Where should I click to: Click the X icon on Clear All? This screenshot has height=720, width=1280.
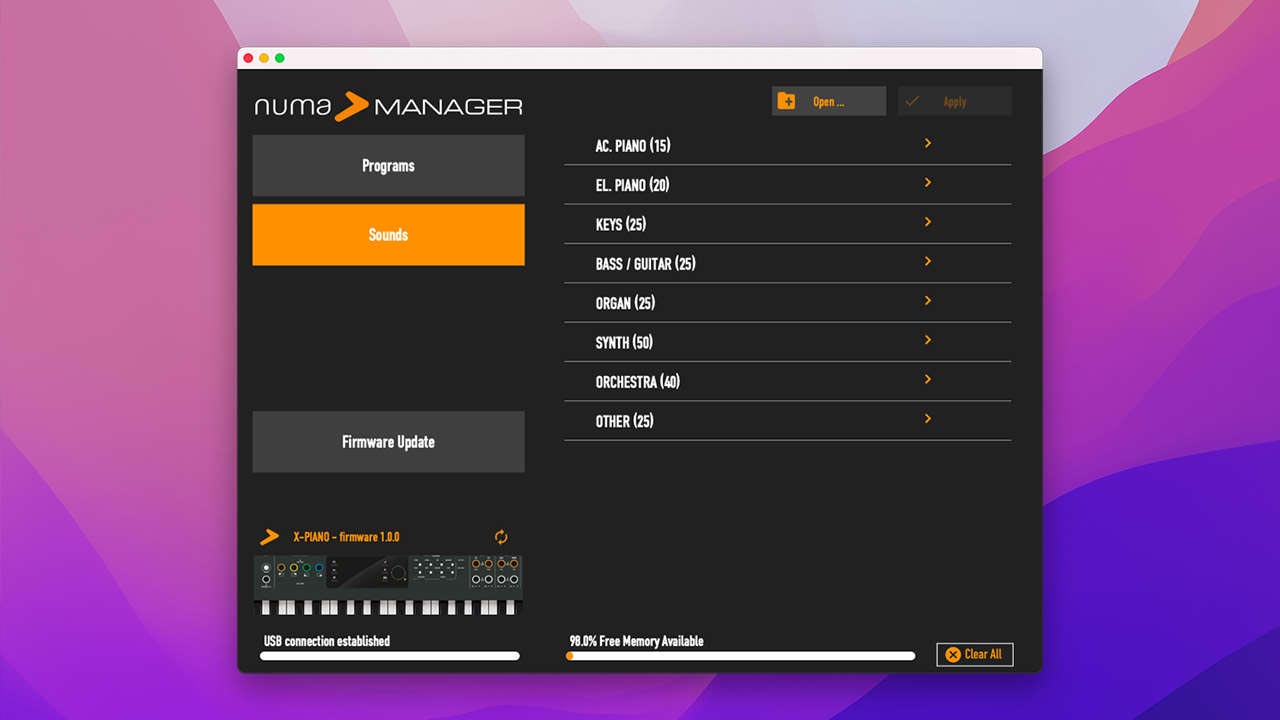click(x=953, y=654)
